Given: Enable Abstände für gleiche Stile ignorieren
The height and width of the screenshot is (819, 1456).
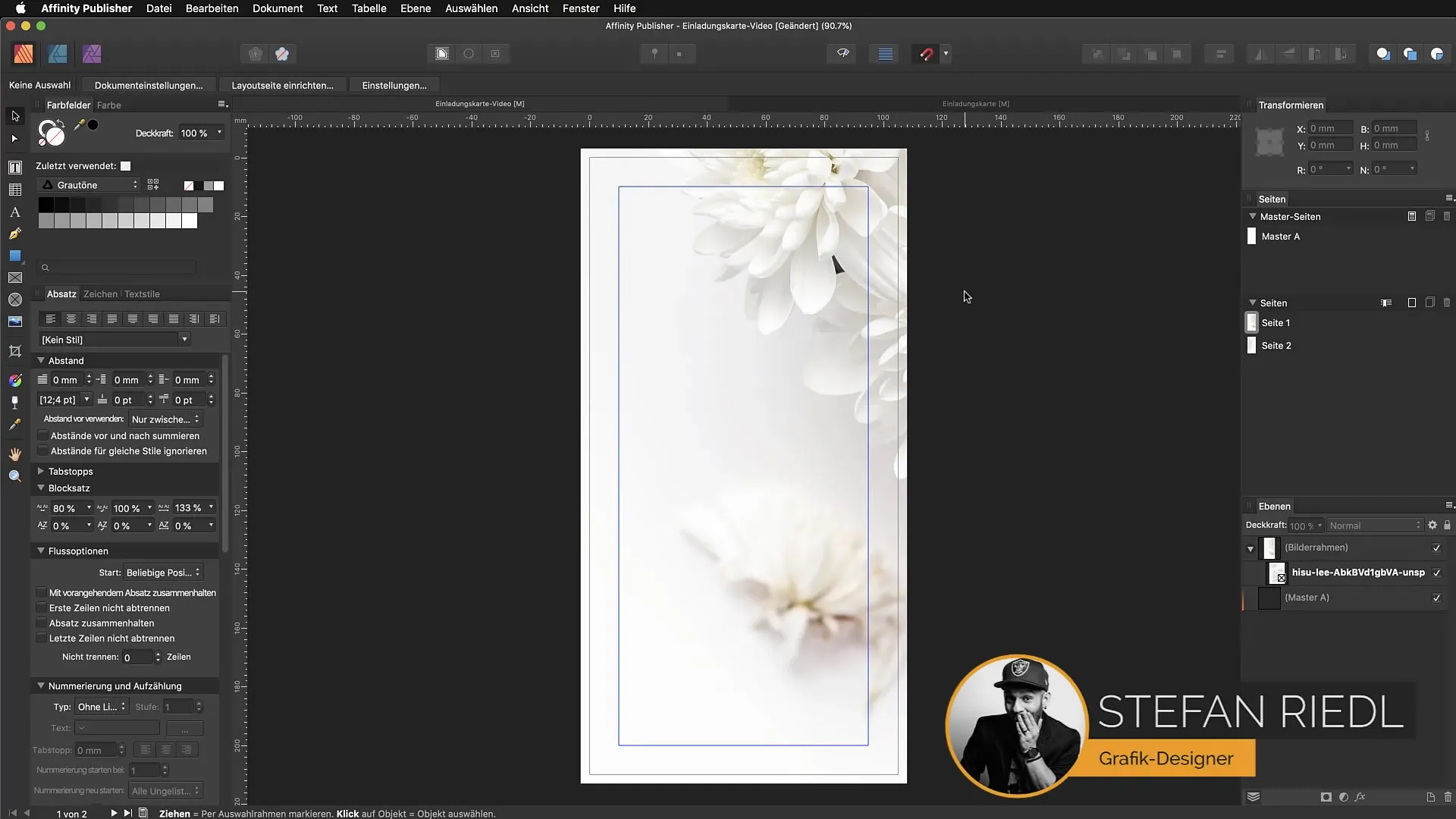Looking at the screenshot, I should point(42,450).
